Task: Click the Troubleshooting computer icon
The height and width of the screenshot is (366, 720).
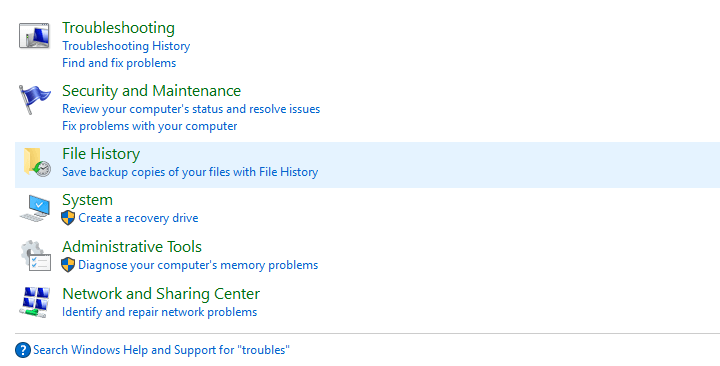Action: [34, 35]
